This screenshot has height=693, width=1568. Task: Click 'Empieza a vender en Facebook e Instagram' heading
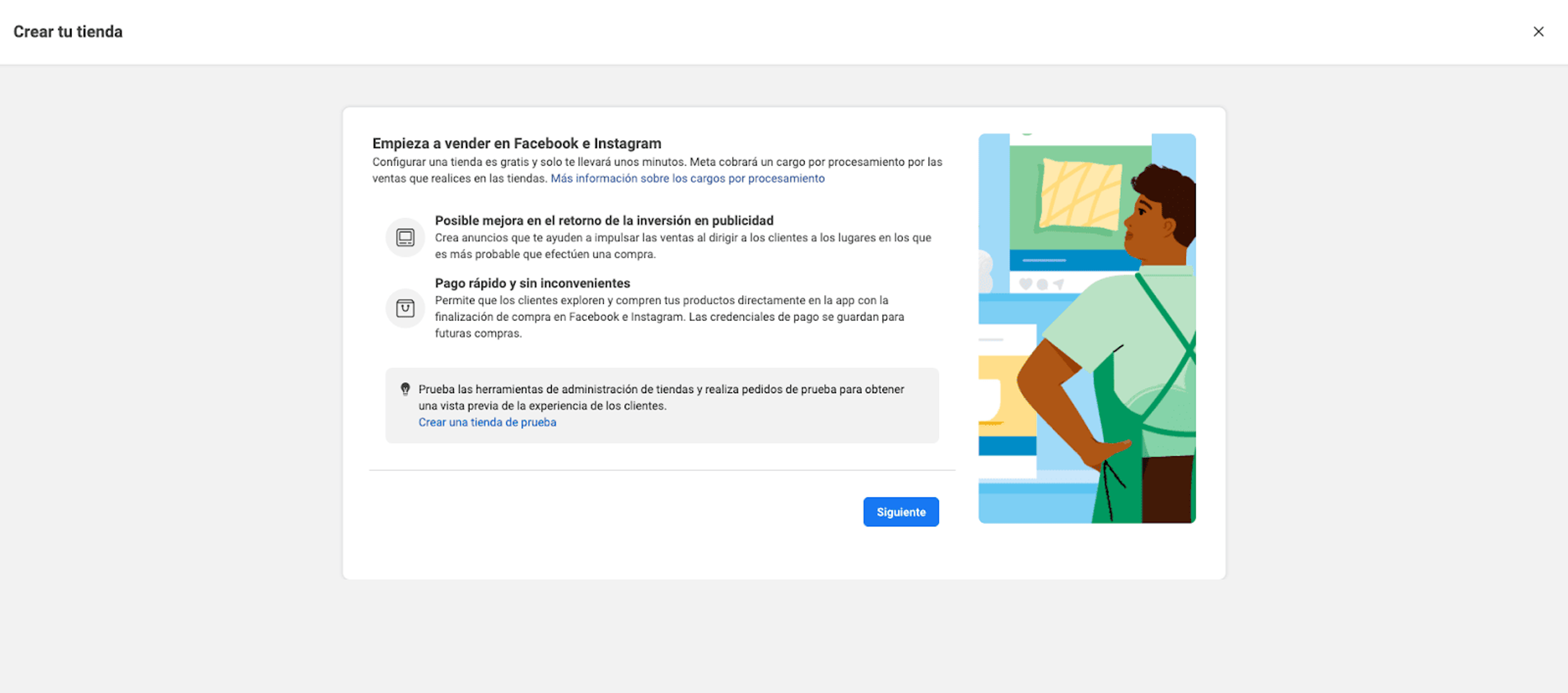tap(517, 143)
